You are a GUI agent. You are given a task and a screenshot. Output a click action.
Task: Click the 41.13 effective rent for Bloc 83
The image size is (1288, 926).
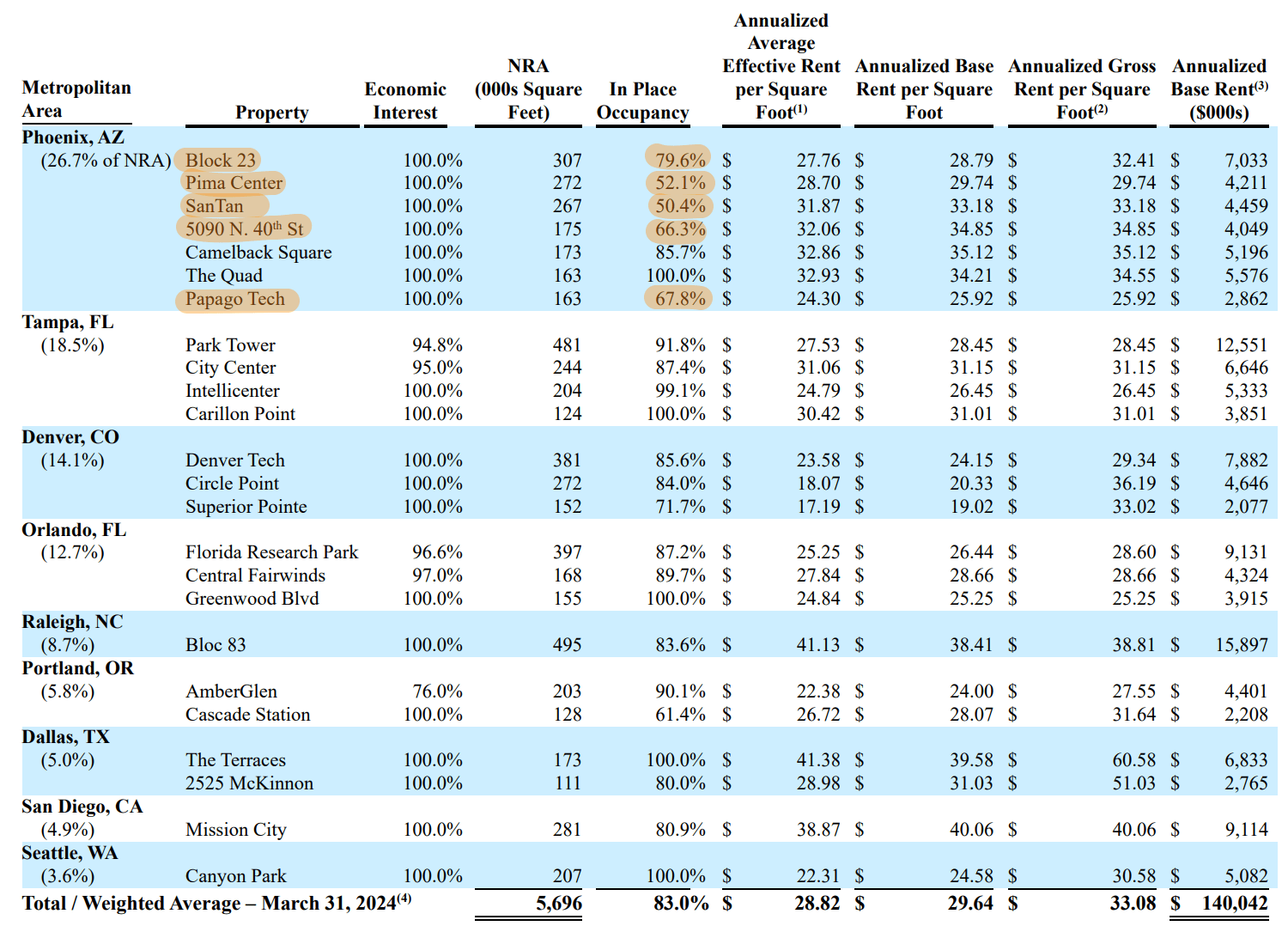click(818, 645)
